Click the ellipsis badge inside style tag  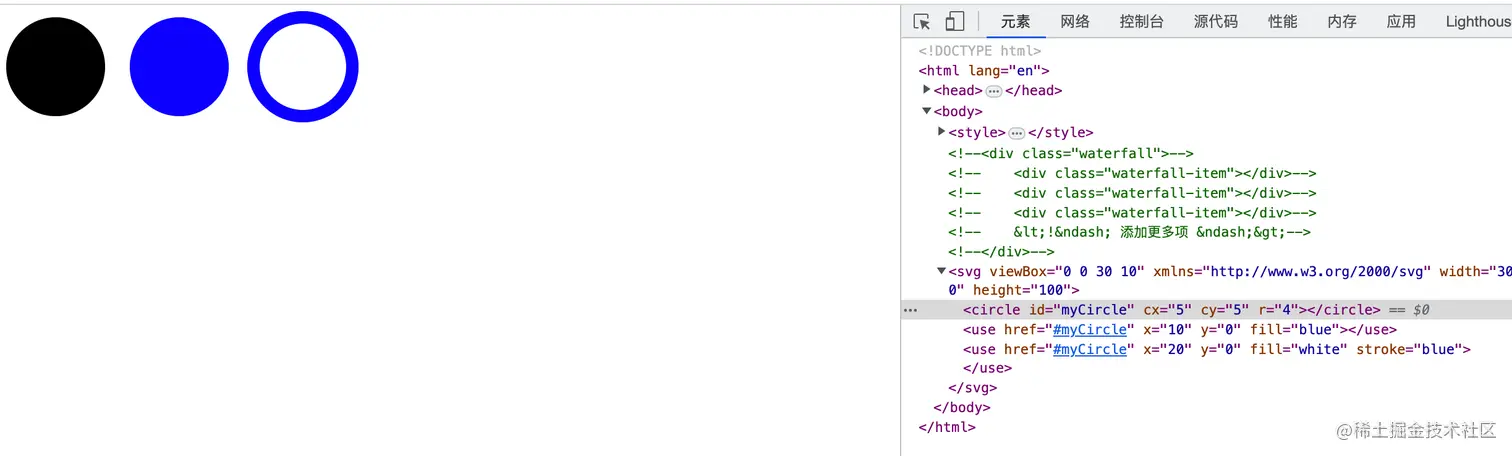pyautogui.click(x=1017, y=133)
